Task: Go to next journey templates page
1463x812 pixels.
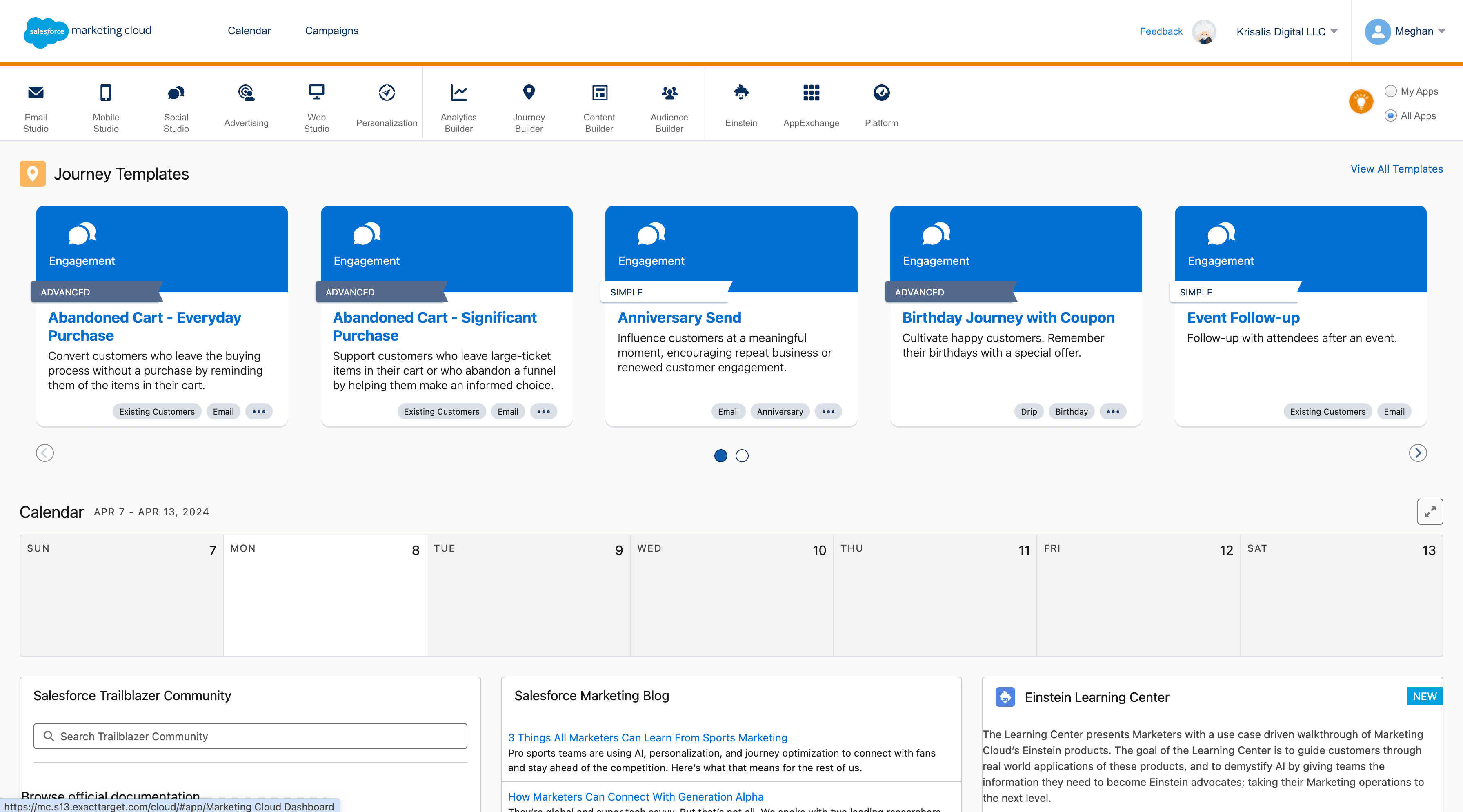Action: 1418,453
